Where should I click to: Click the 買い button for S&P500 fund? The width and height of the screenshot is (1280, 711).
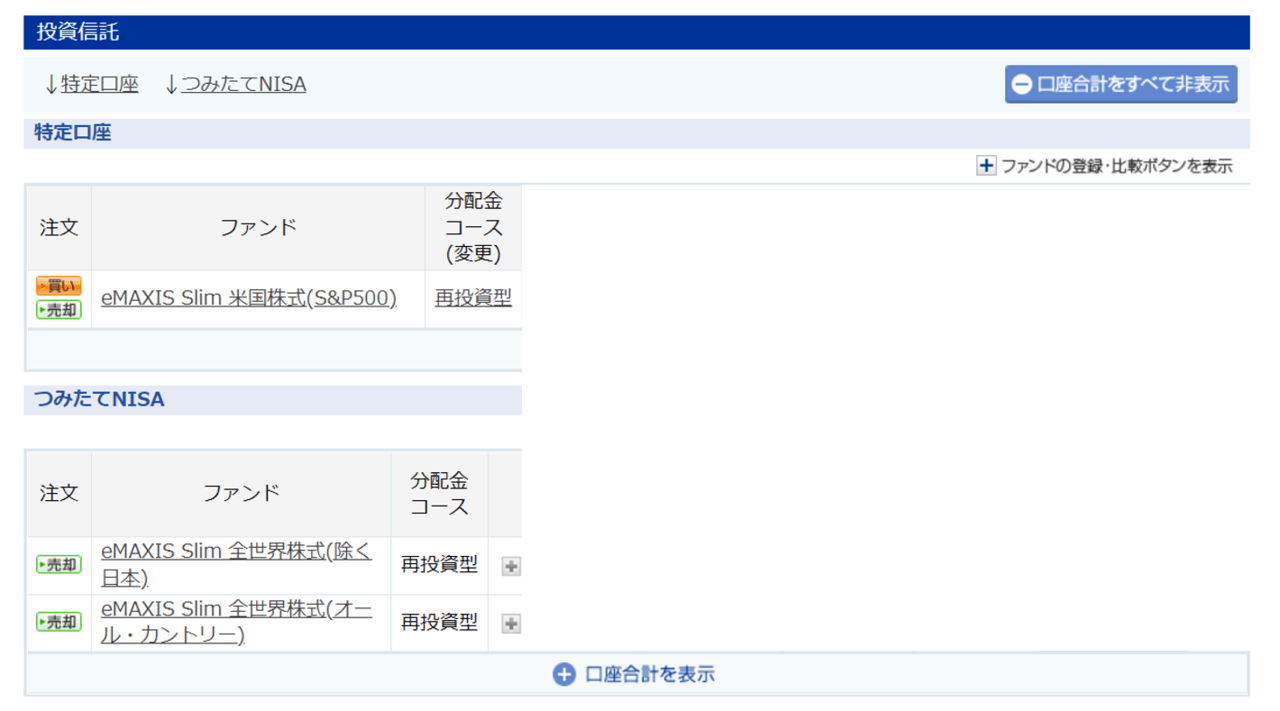58,286
